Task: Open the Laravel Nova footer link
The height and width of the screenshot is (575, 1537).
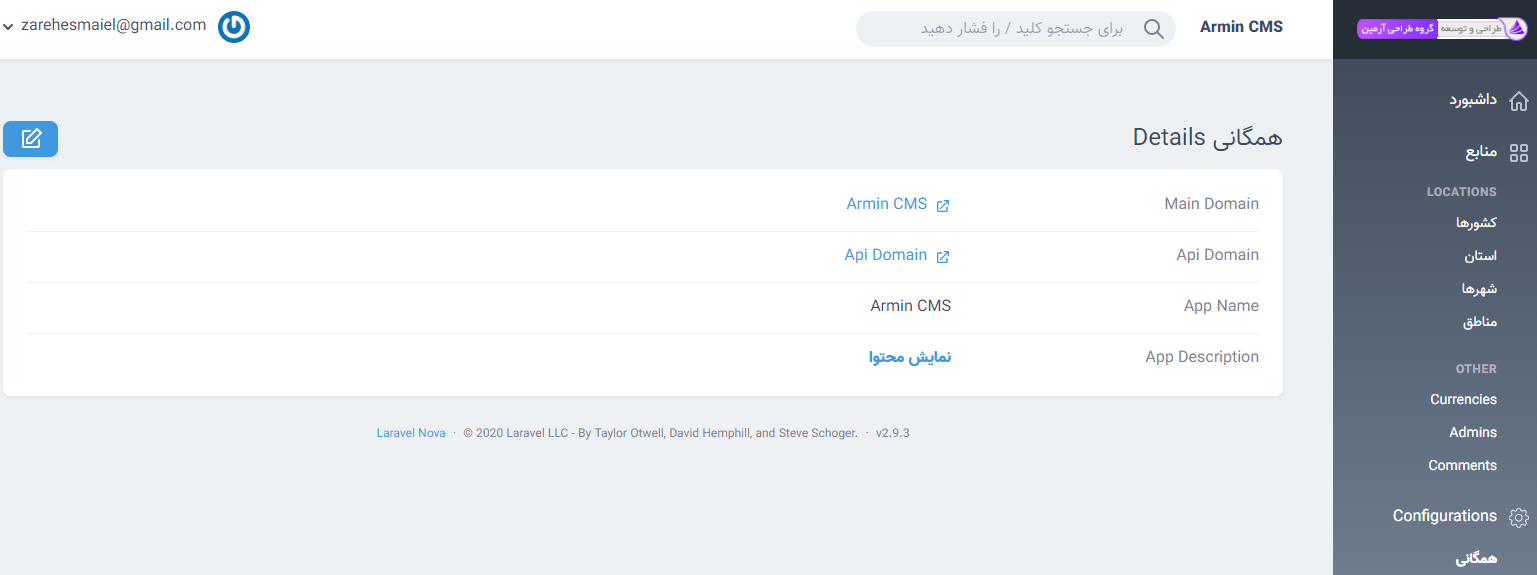Action: [411, 433]
